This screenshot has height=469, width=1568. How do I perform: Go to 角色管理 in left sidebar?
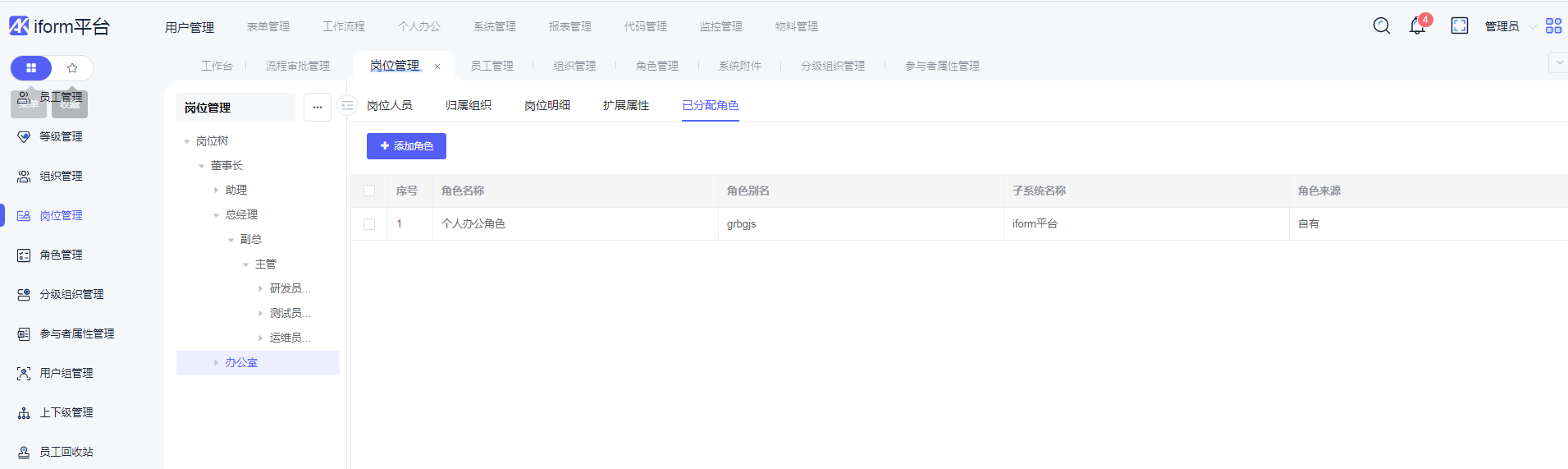(61, 255)
